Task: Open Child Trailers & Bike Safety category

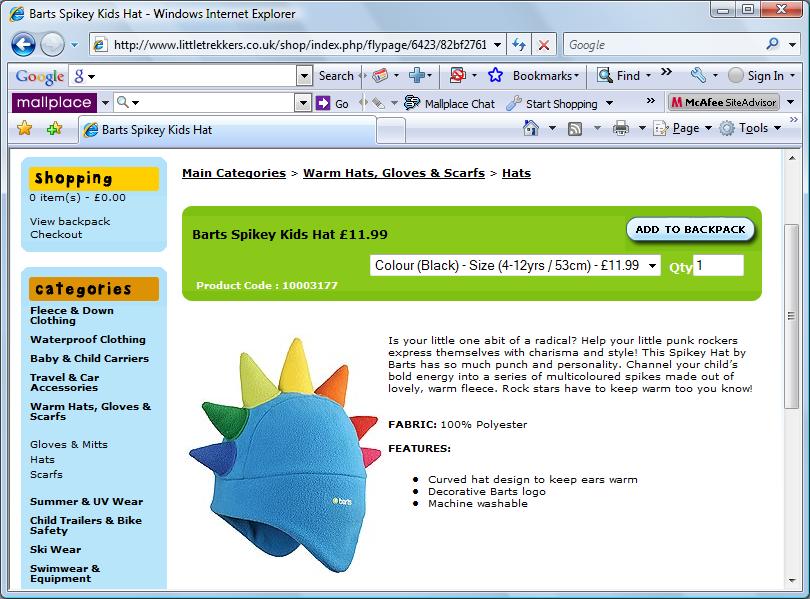Action: (x=86, y=525)
